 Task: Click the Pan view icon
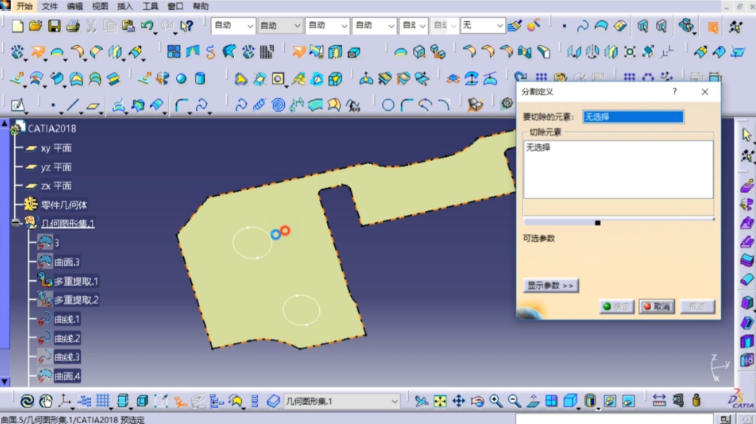tap(458, 401)
